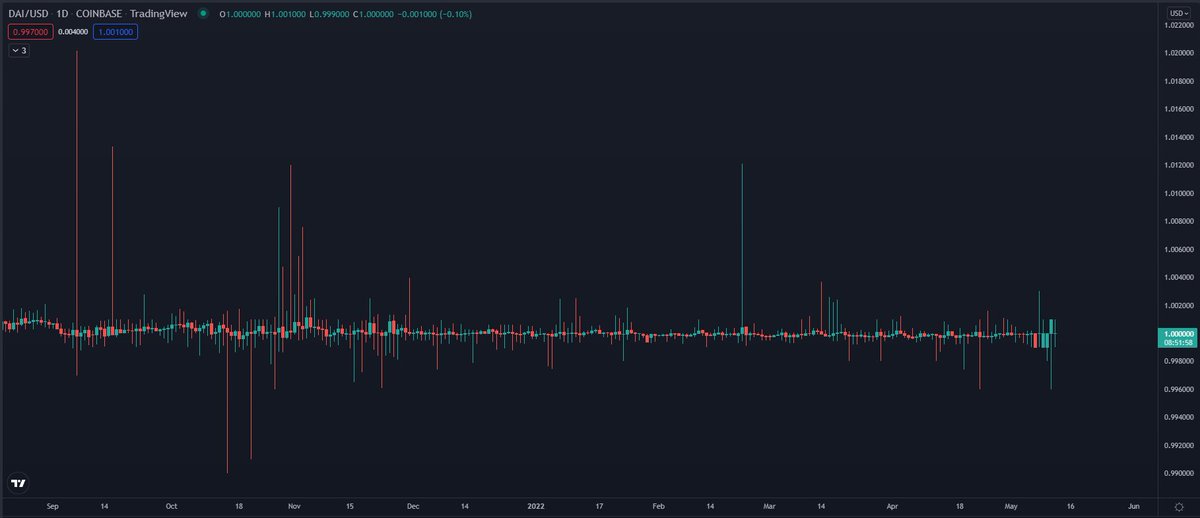Click the 2022 year label on time axis
1200x518 pixels.
[x=537, y=506]
